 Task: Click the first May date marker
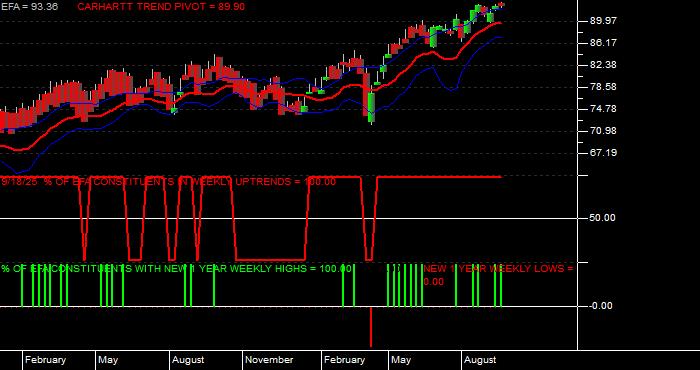pos(108,360)
